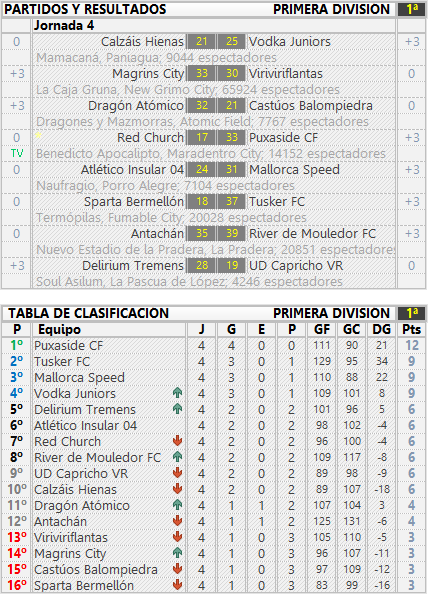
Task: Select the Magrins City 33-30 score box
Action: click(217, 73)
